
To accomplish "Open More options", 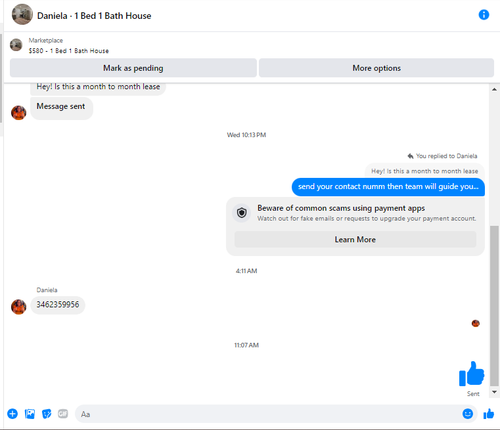I will (x=376, y=68).
